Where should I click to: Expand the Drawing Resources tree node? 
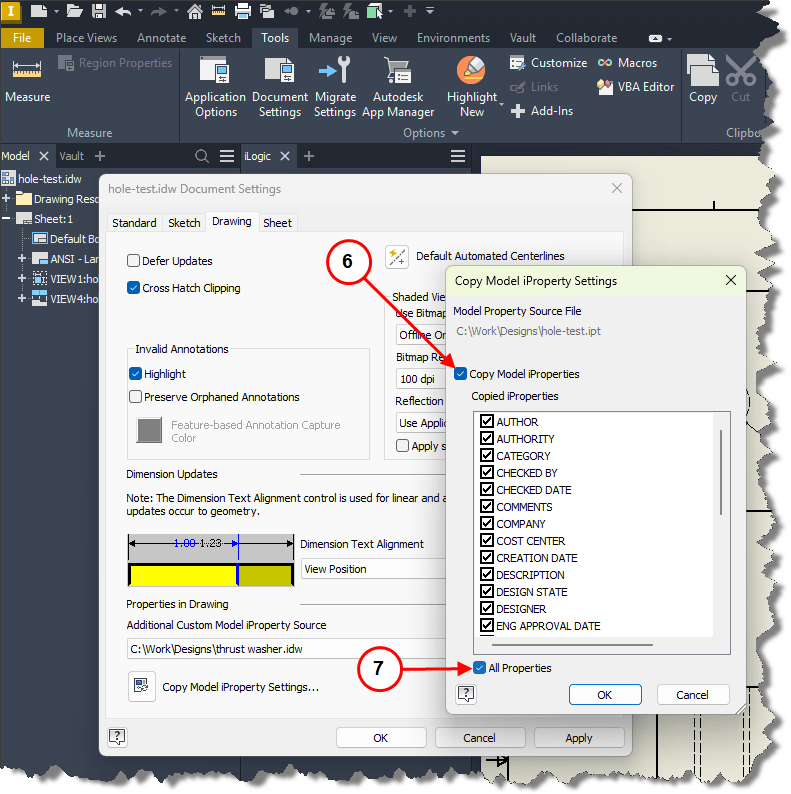click(7, 198)
